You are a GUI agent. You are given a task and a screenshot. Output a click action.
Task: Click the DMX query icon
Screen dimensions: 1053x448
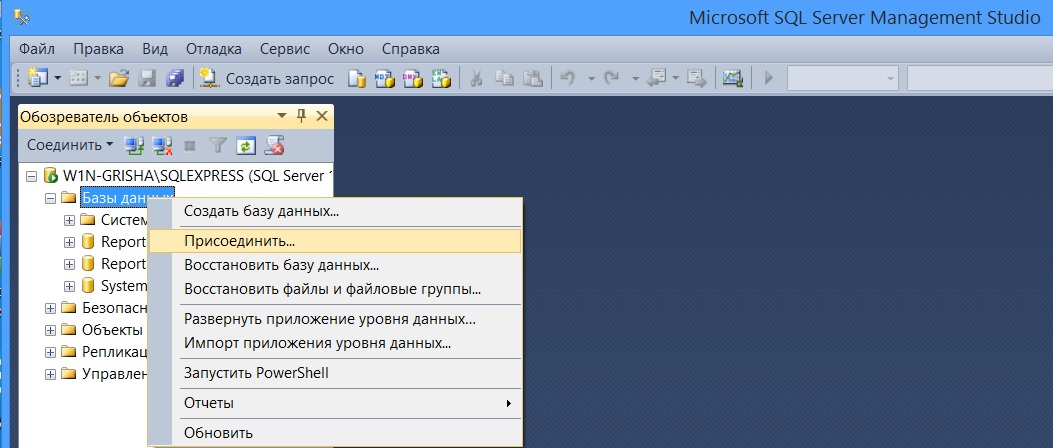[412, 79]
